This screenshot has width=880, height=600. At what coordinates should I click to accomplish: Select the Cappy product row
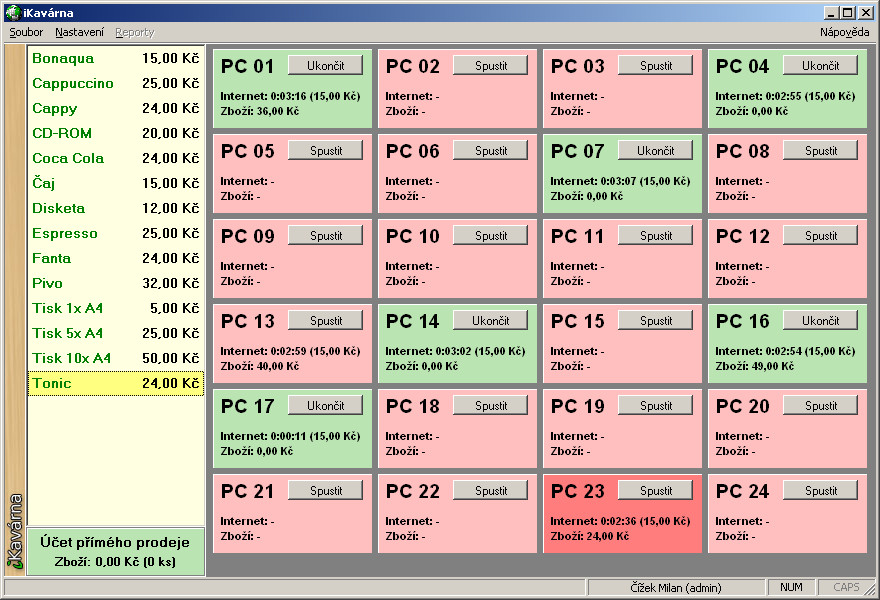116,108
